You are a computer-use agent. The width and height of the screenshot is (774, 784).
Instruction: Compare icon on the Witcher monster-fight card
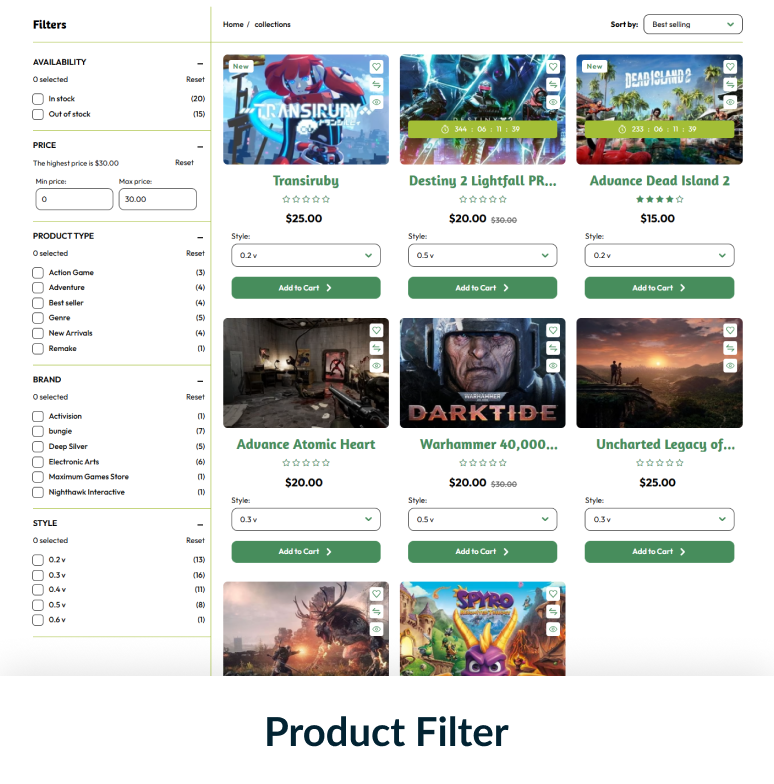(376, 612)
